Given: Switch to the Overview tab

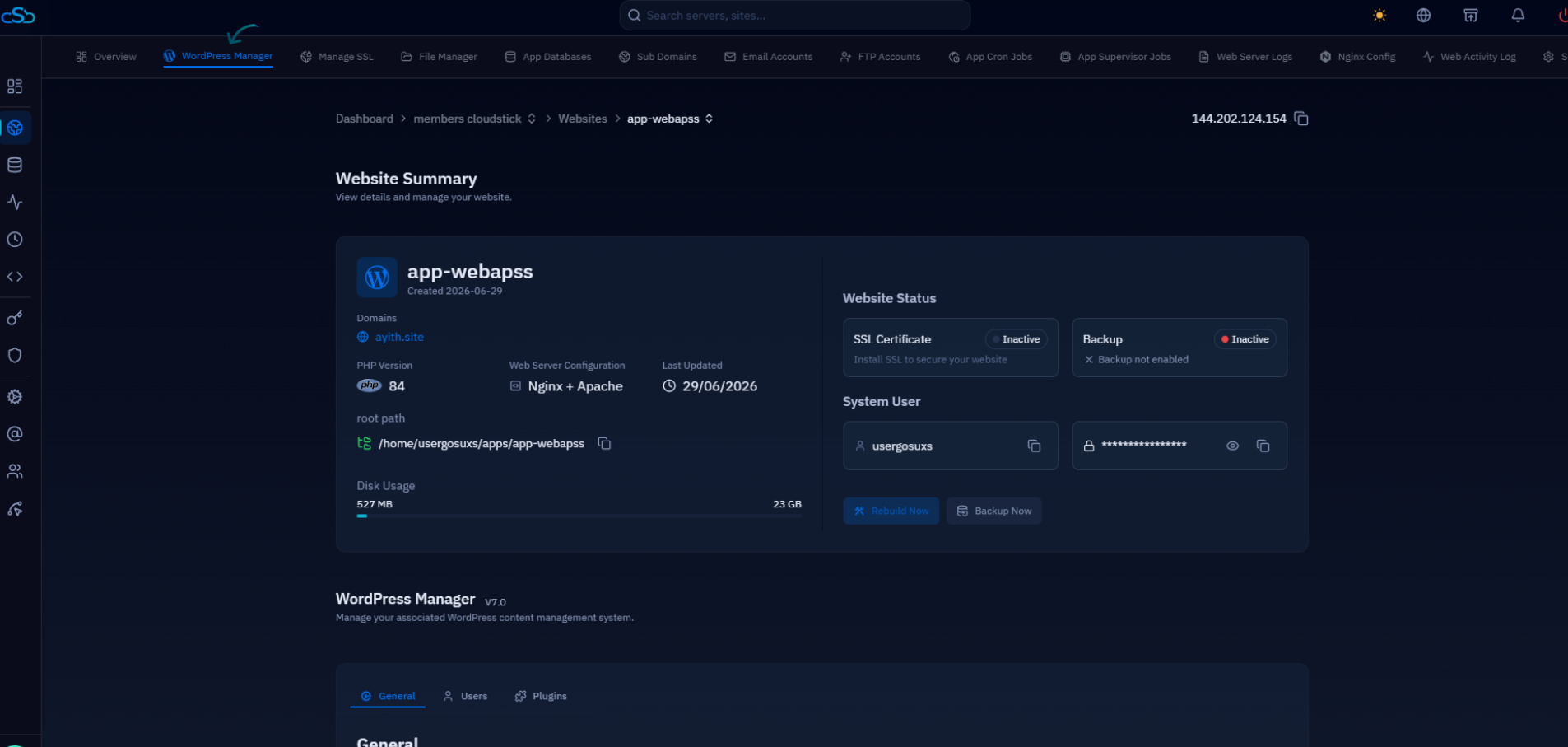Looking at the screenshot, I should (x=106, y=57).
